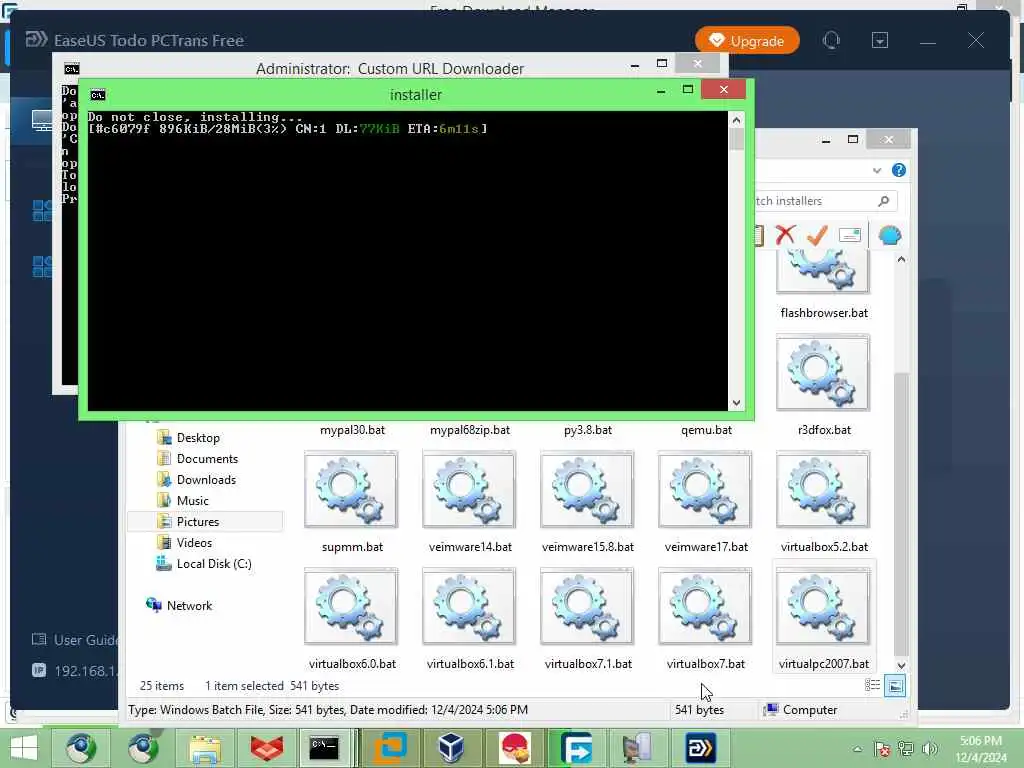
Task: Select veimware17.bat file icon
Action: [x=705, y=490]
